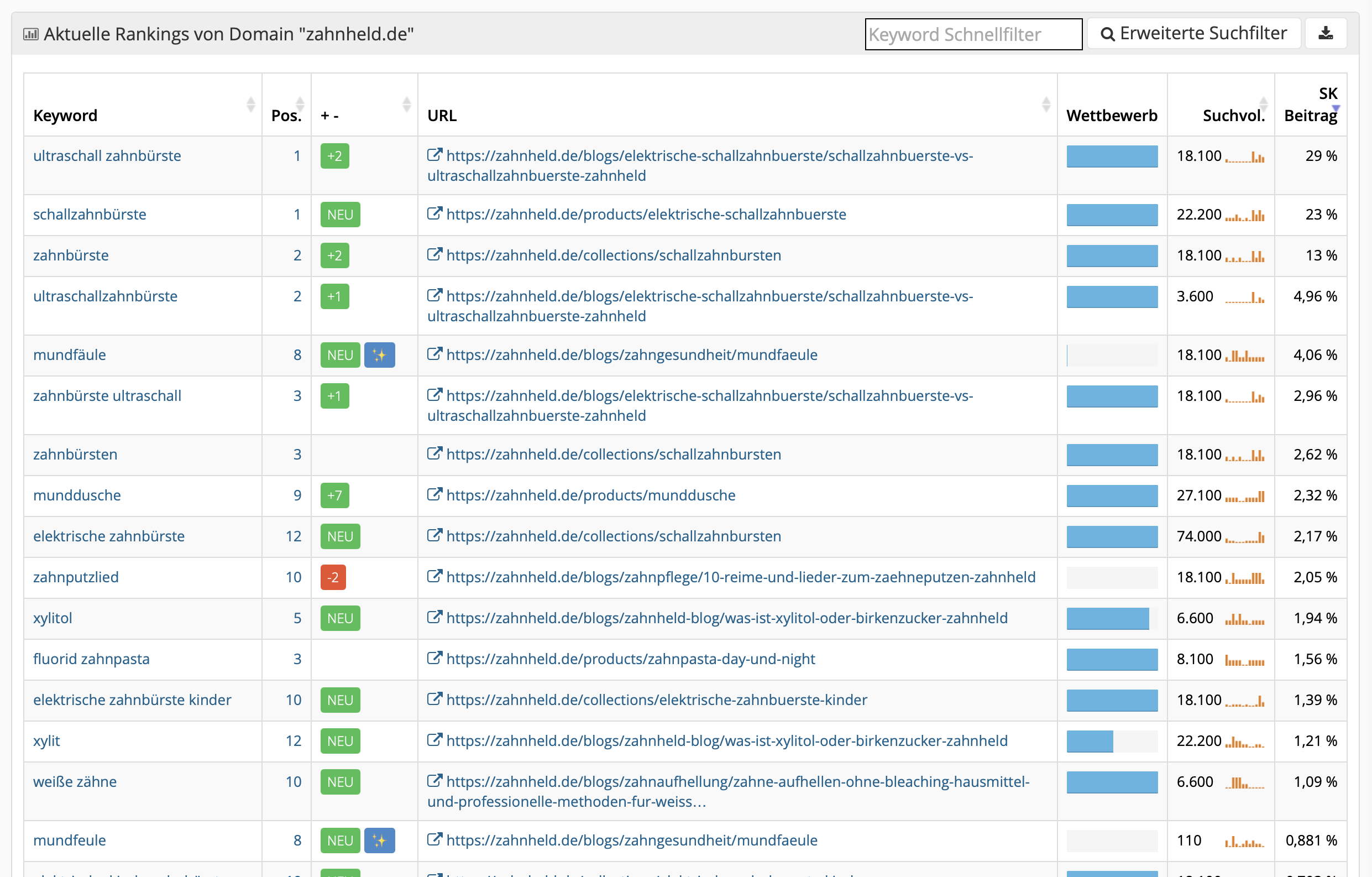
Task: Open keyword schallzahnbürste
Action: click(x=90, y=214)
